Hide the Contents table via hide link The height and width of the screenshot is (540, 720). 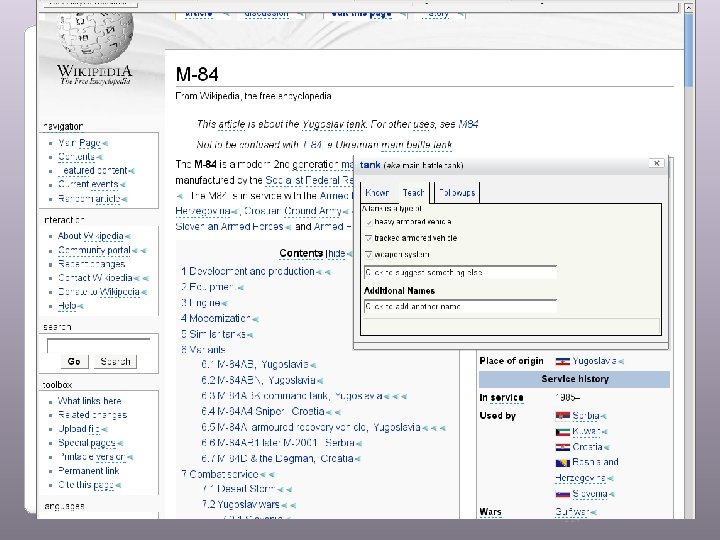[x=336, y=254]
